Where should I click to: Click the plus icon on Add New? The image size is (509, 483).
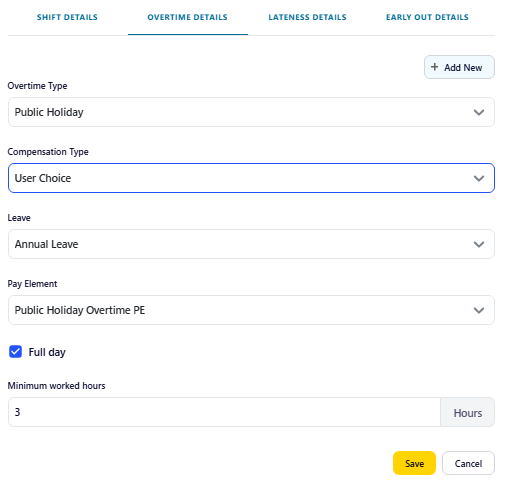434,67
